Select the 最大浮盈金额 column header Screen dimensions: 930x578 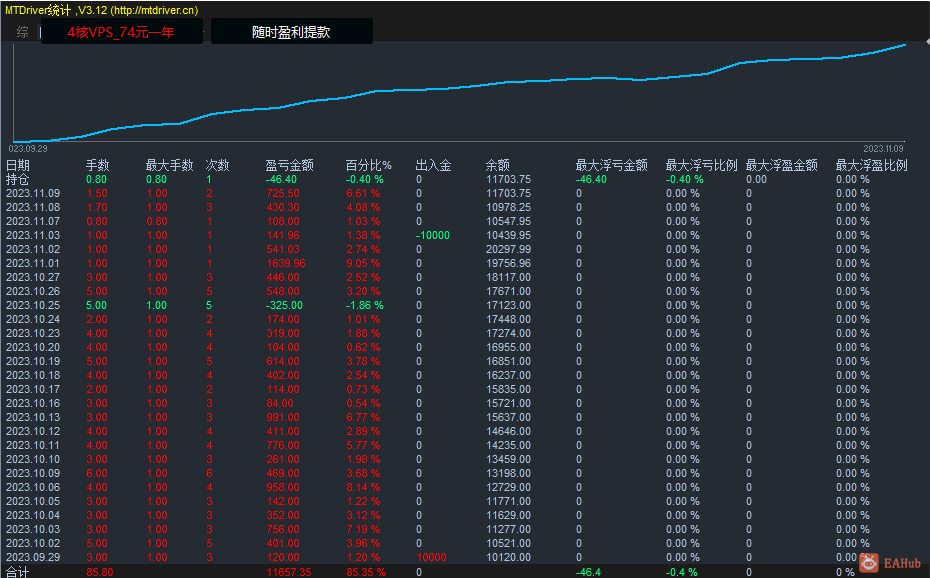(781, 165)
